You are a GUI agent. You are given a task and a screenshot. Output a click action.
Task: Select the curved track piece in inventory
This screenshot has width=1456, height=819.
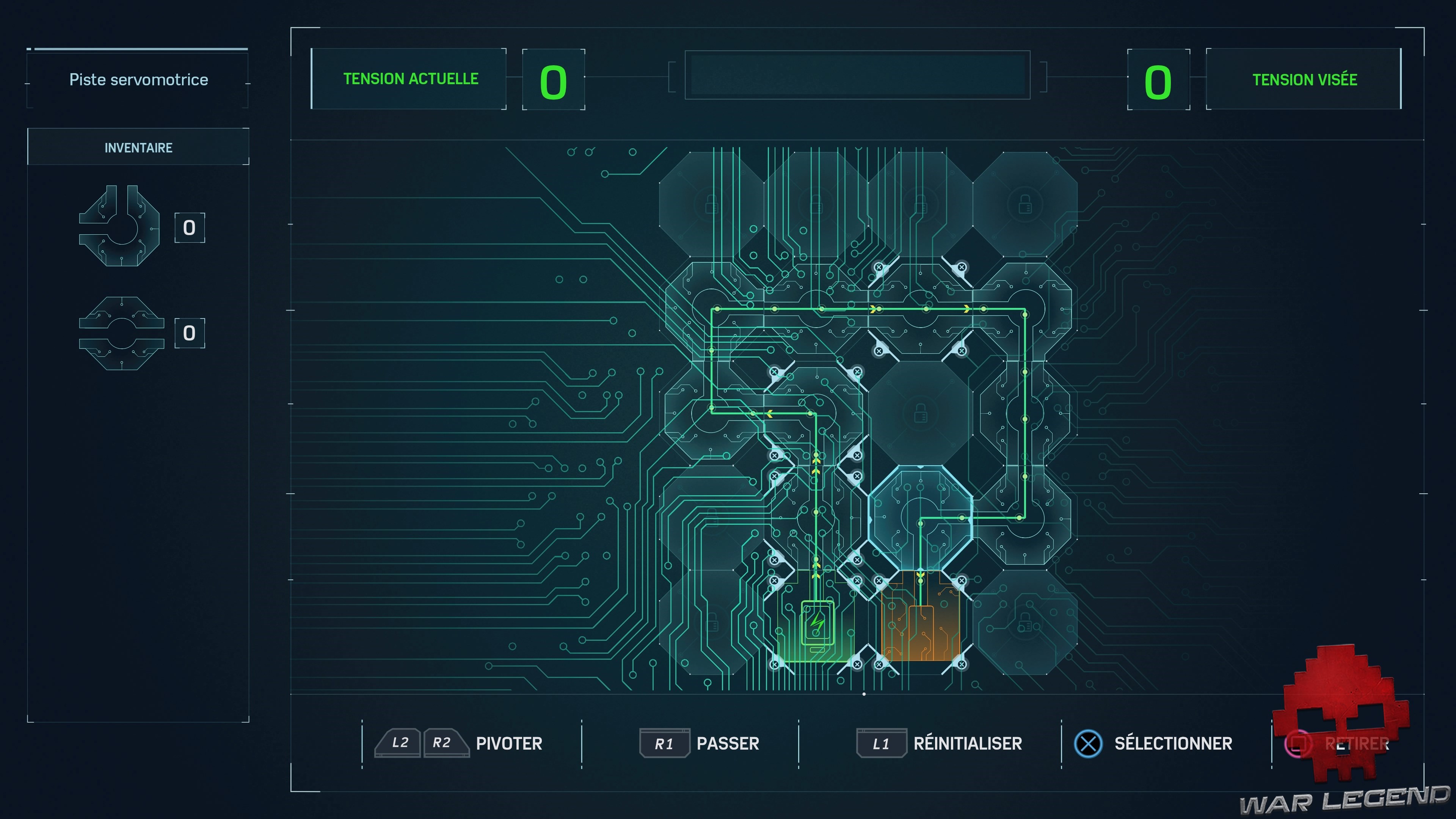coord(120,226)
